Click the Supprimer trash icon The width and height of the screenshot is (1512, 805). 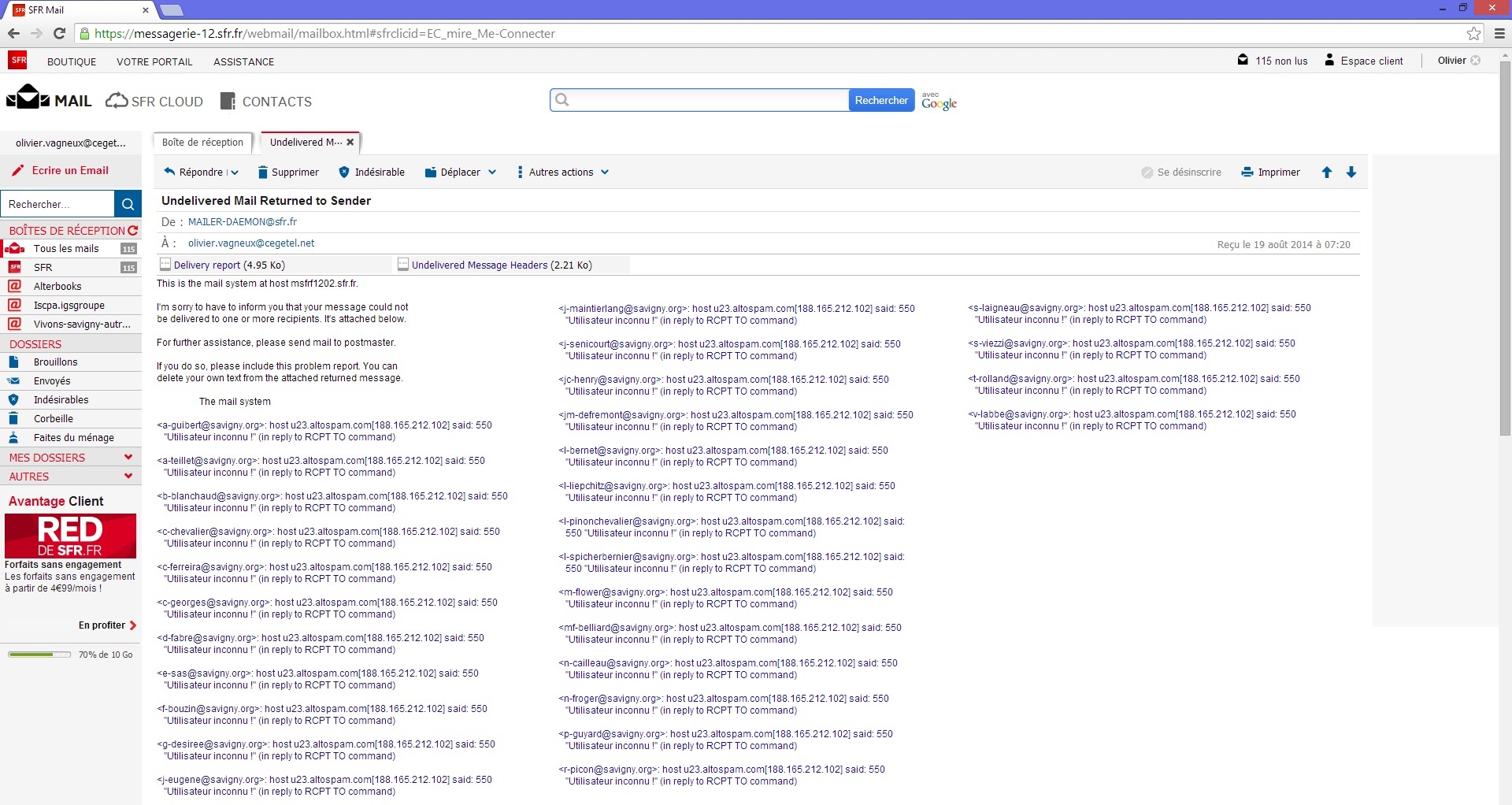(x=263, y=172)
